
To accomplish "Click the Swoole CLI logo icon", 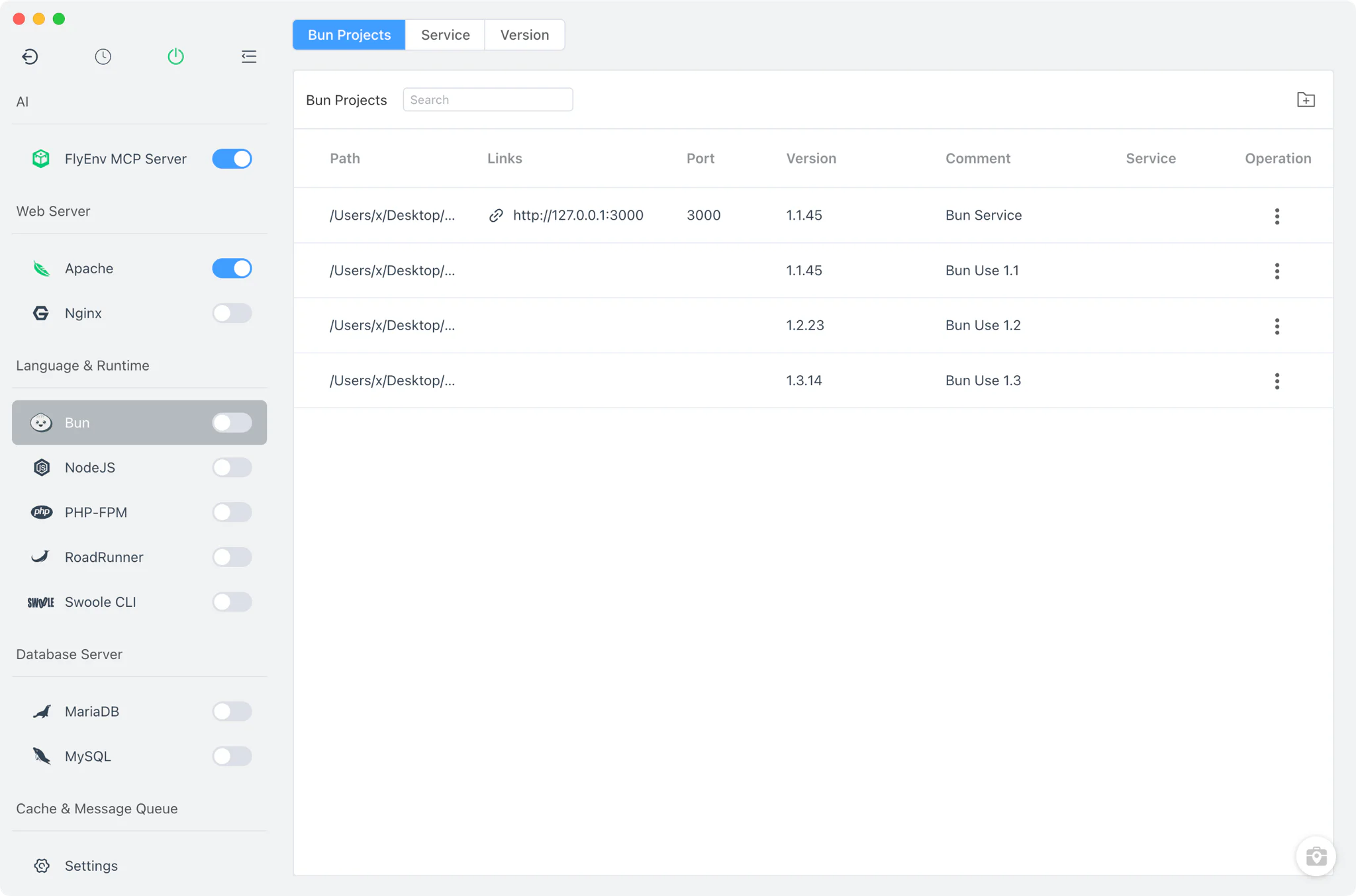I will pos(41,602).
